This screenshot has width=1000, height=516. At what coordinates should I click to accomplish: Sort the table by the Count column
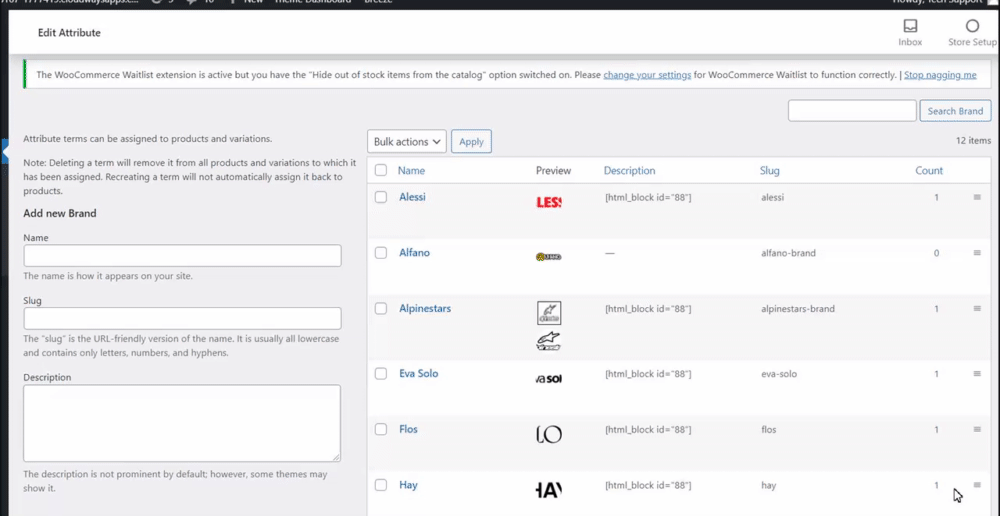coord(929,170)
